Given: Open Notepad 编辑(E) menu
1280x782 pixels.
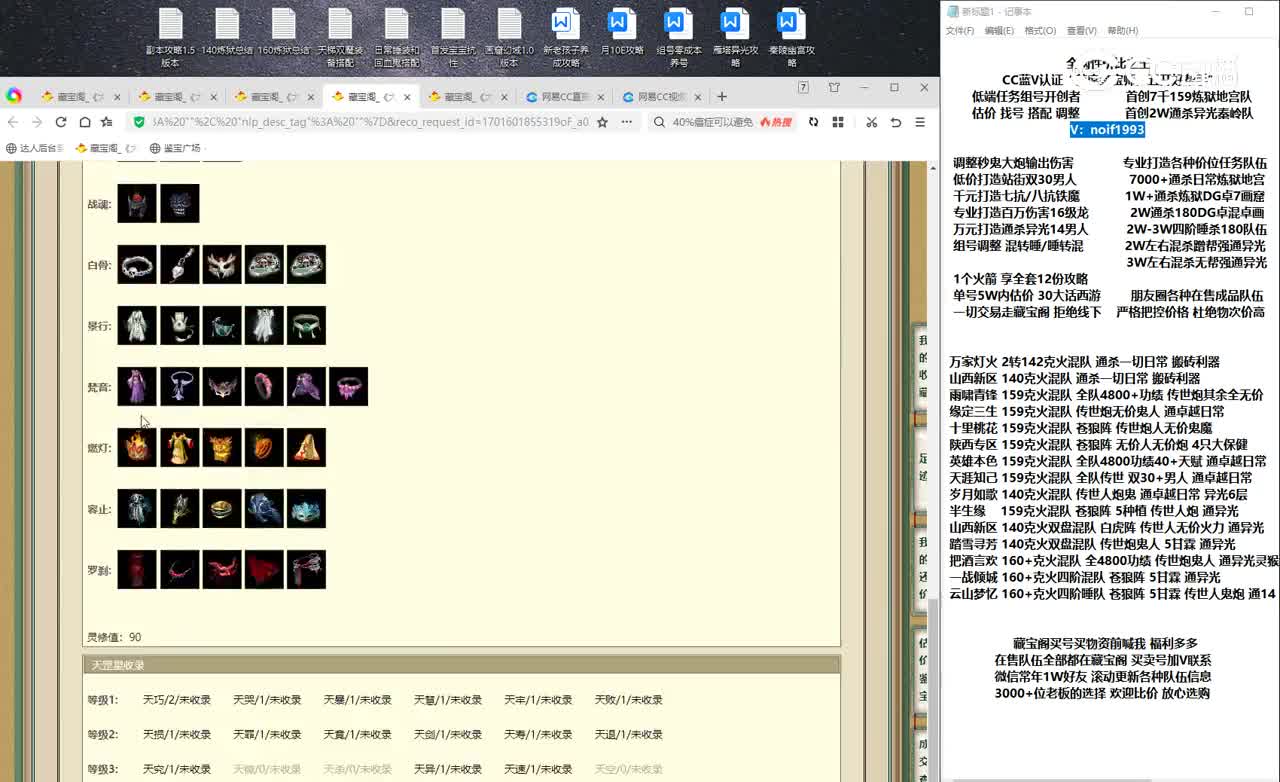Looking at the screenshot, I should tap(999, 31).
